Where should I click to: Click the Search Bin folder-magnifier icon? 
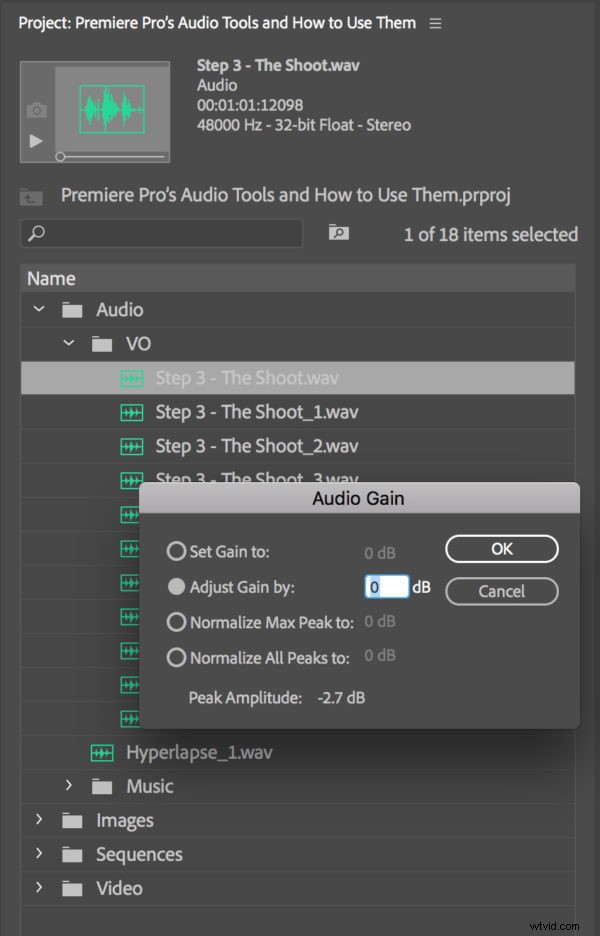point(337,233)
